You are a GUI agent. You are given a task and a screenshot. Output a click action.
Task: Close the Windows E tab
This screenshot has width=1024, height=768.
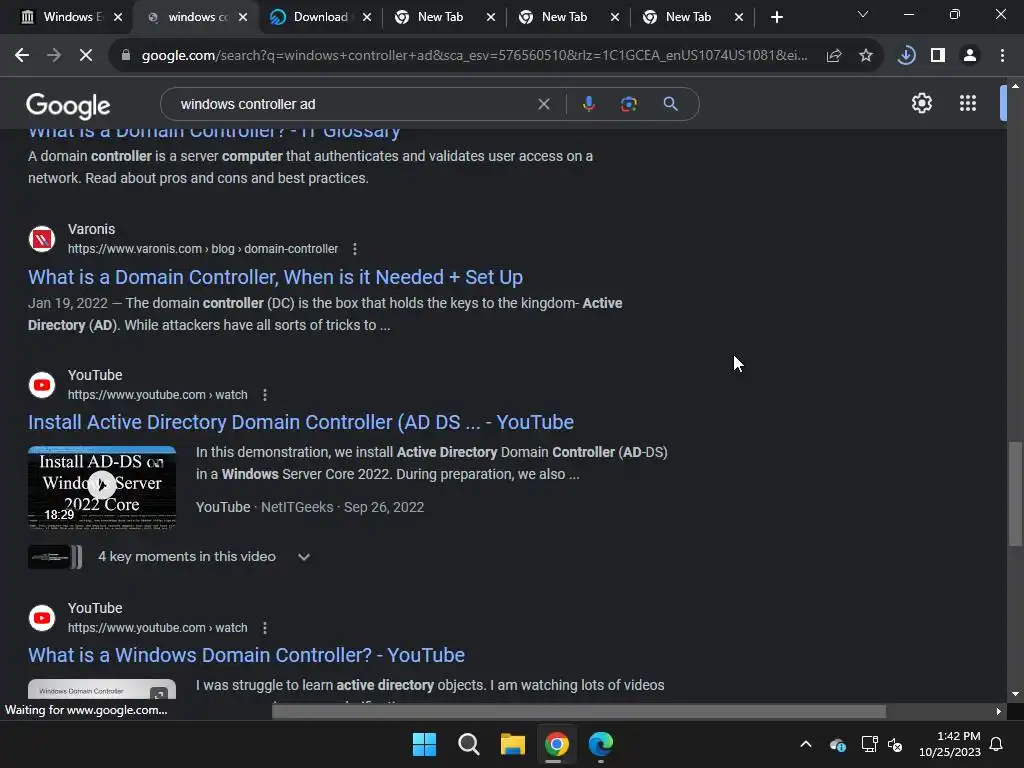pos(118,18)
